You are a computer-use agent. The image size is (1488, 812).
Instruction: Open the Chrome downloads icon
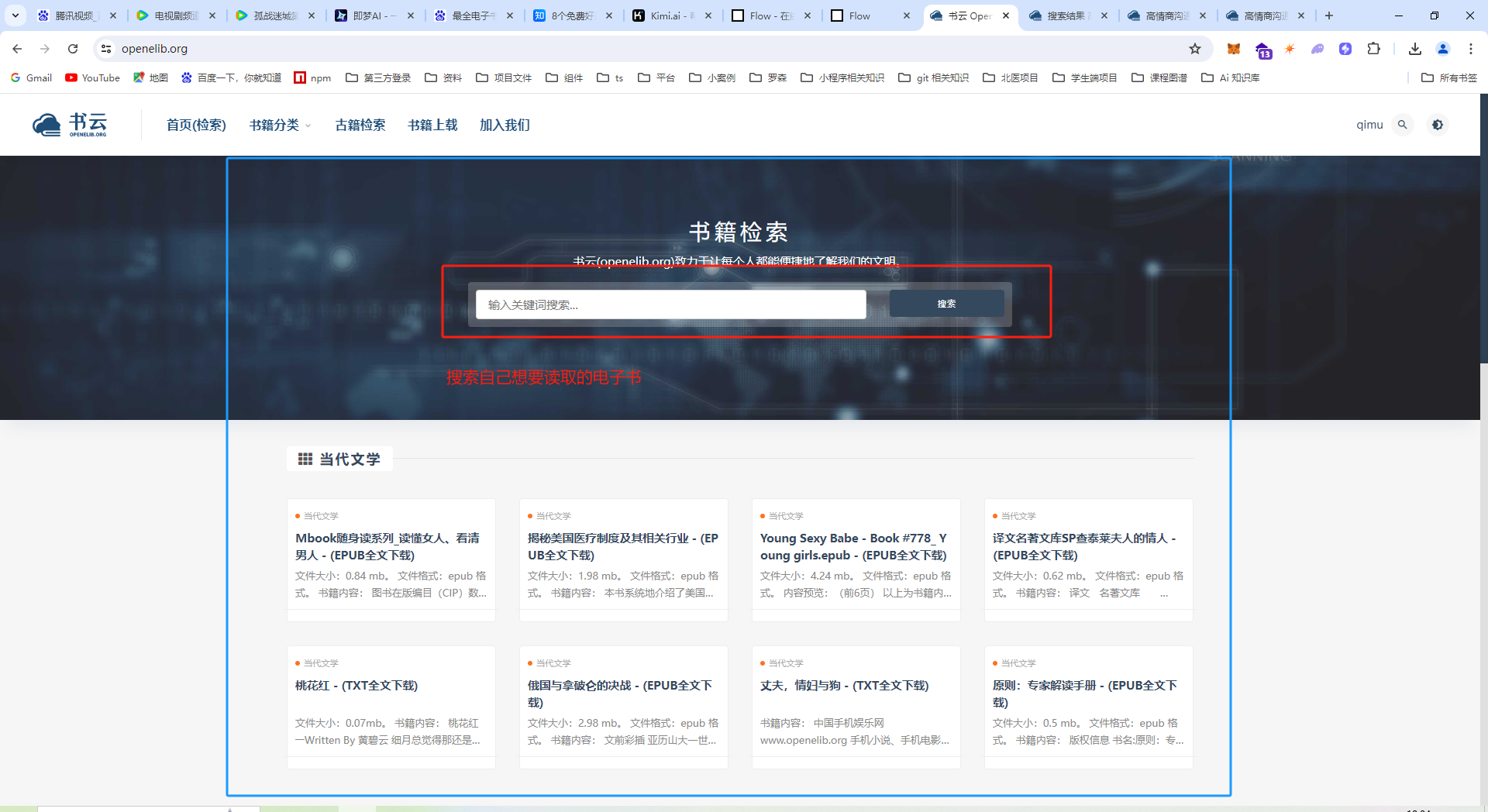1414,49
